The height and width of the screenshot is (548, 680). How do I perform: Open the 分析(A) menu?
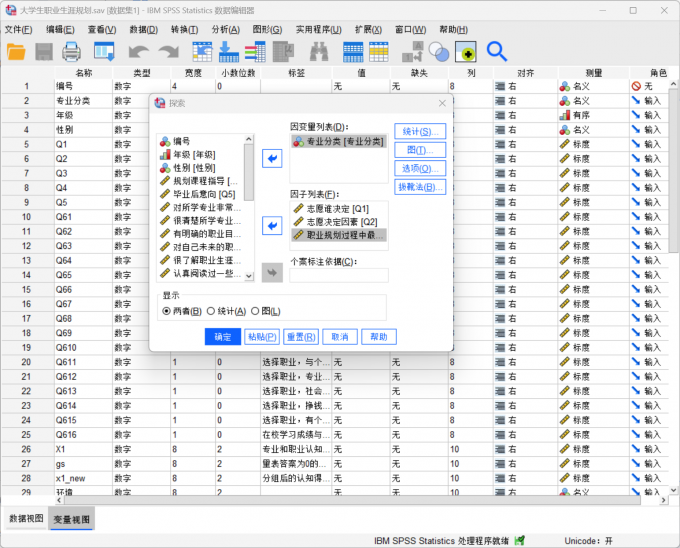point(226,29)
